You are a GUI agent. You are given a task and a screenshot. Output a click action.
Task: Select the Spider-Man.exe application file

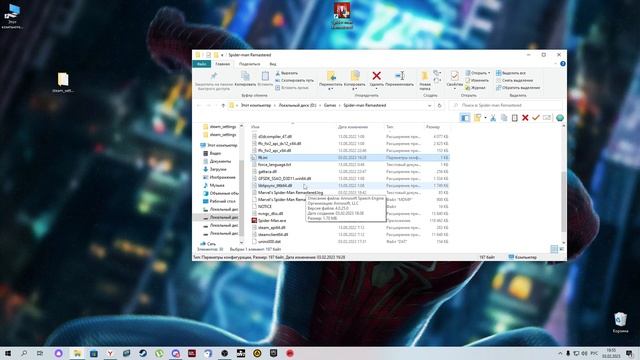pos(272,220)
